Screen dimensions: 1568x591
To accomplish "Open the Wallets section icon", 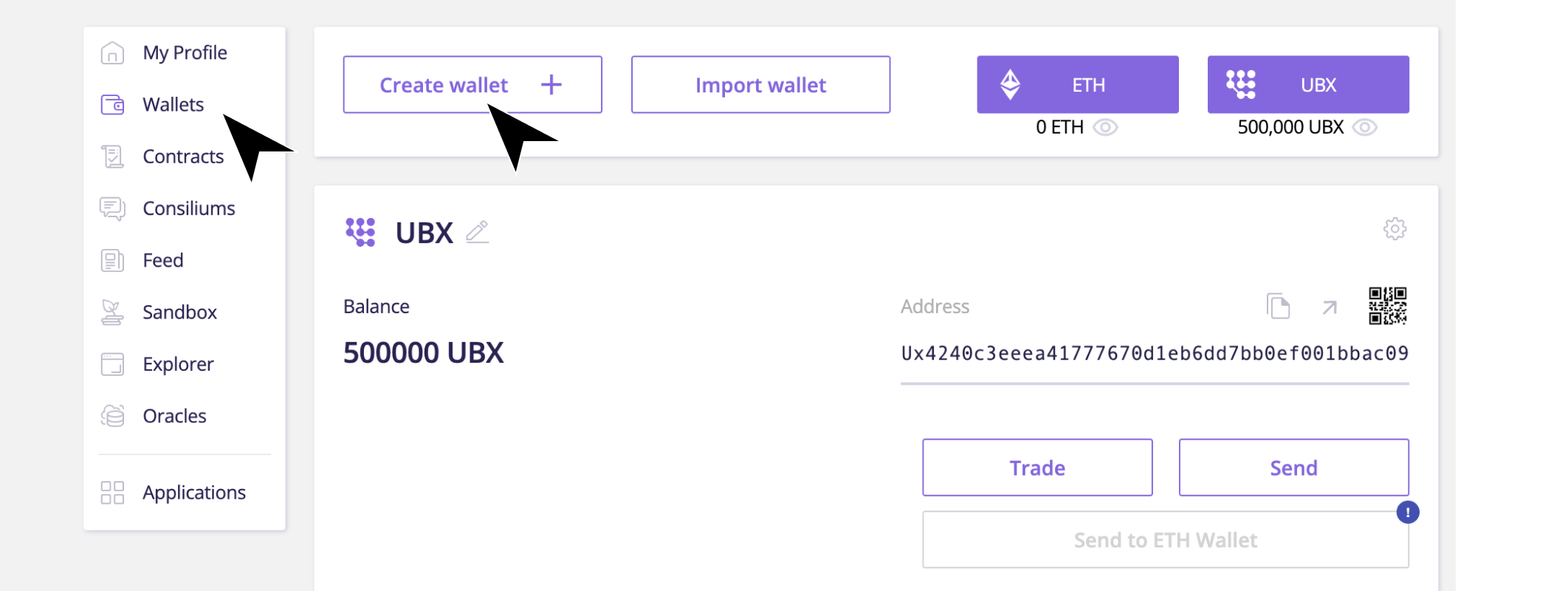I will pos(111,104).
